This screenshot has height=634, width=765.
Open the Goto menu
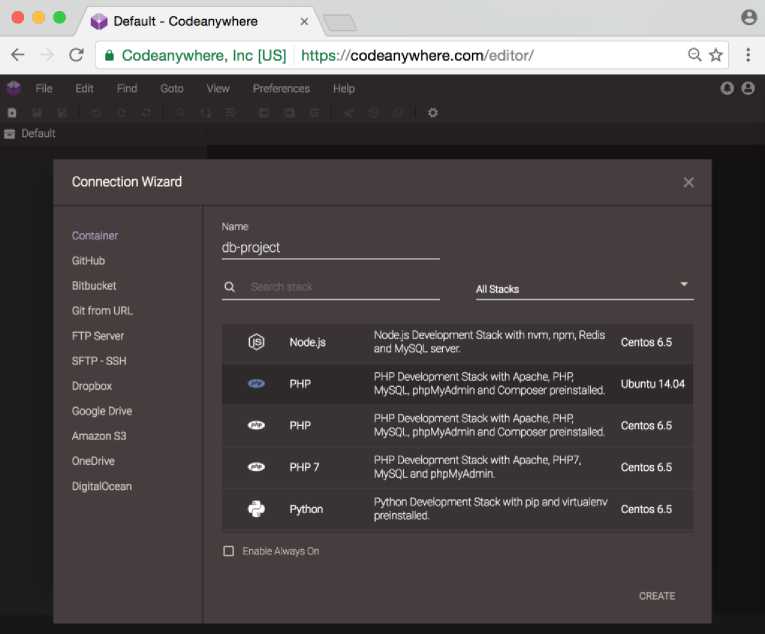pos(172,88)
